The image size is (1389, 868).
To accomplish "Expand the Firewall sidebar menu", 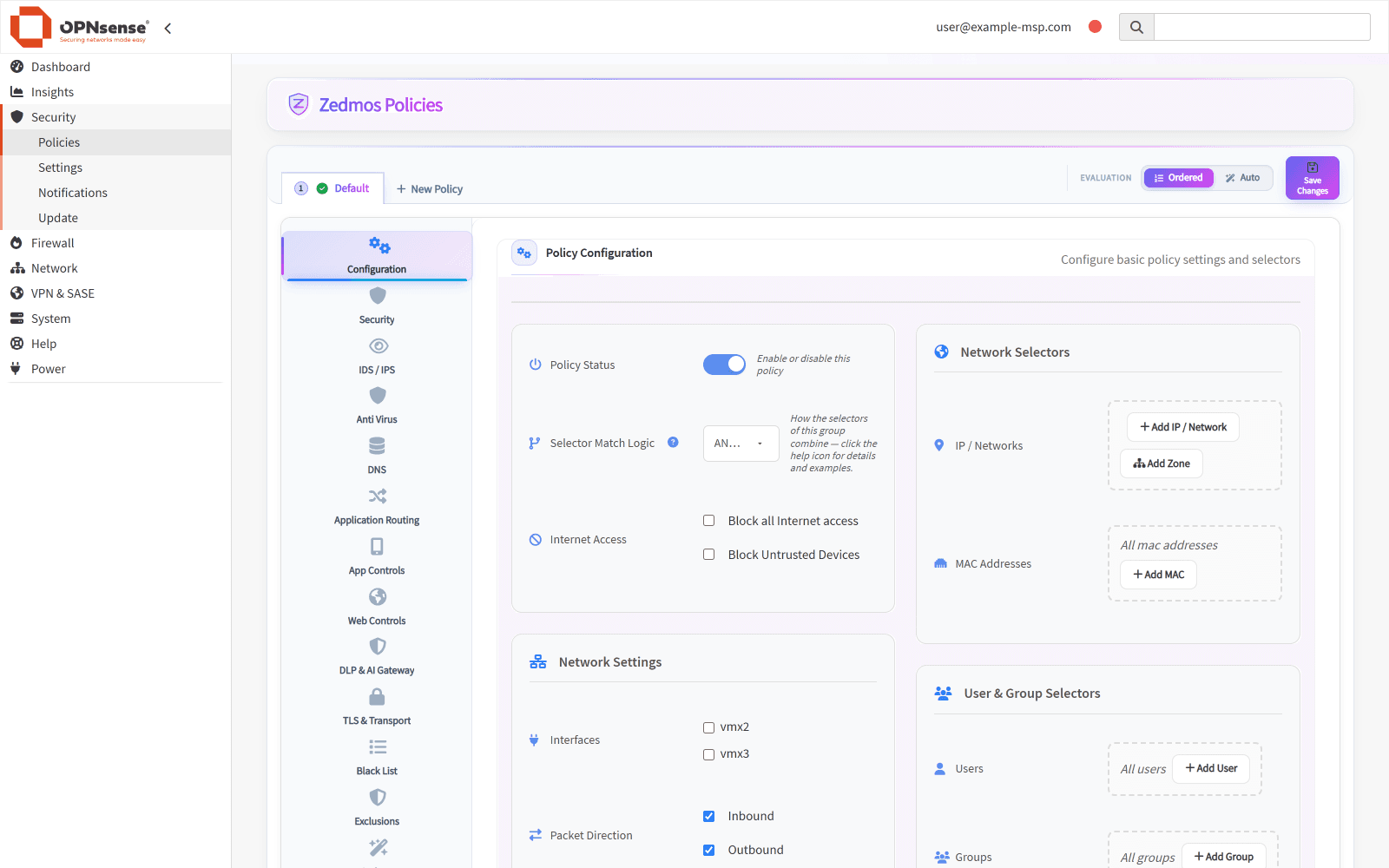I will pos(115,243).
